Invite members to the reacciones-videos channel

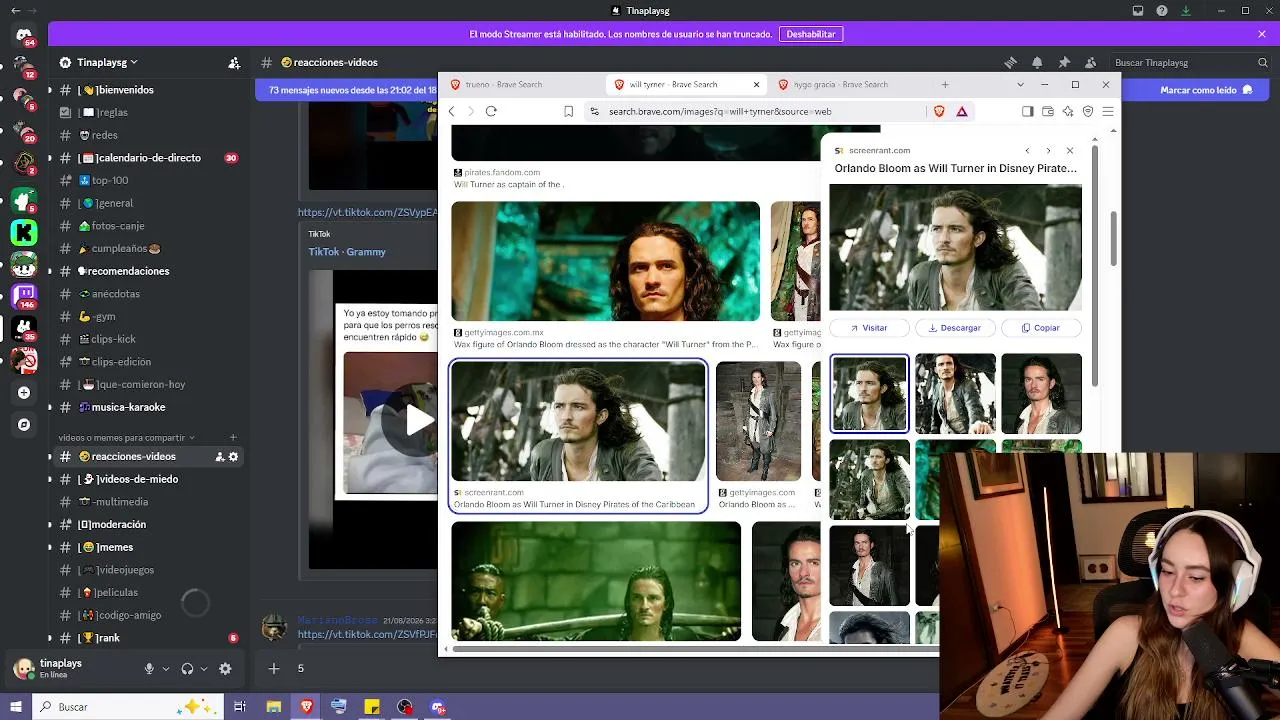tap(219, 457)
